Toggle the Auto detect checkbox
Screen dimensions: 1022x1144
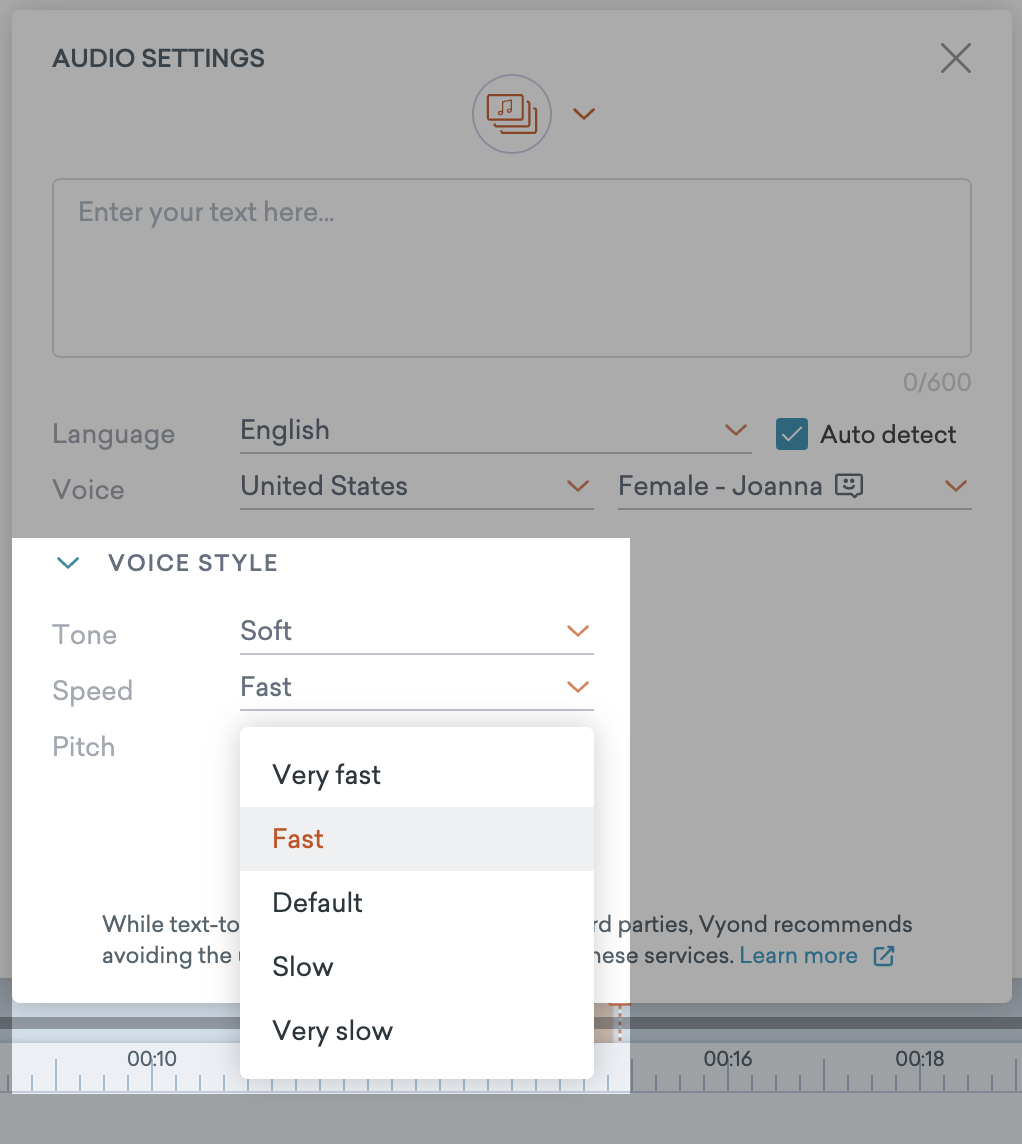click(x=792, y=434)
